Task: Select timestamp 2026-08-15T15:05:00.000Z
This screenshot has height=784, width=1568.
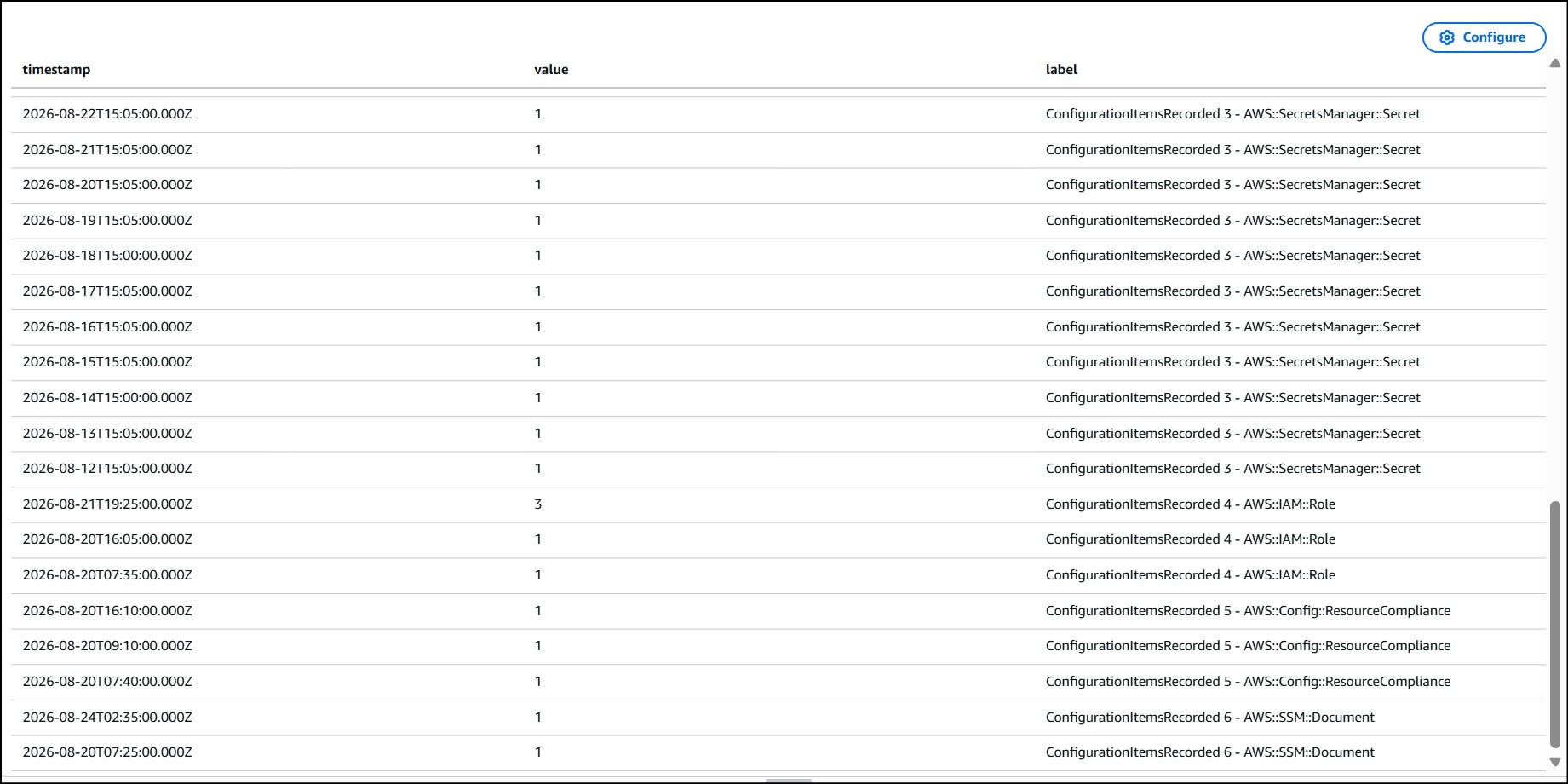Action: pos(107,362)
